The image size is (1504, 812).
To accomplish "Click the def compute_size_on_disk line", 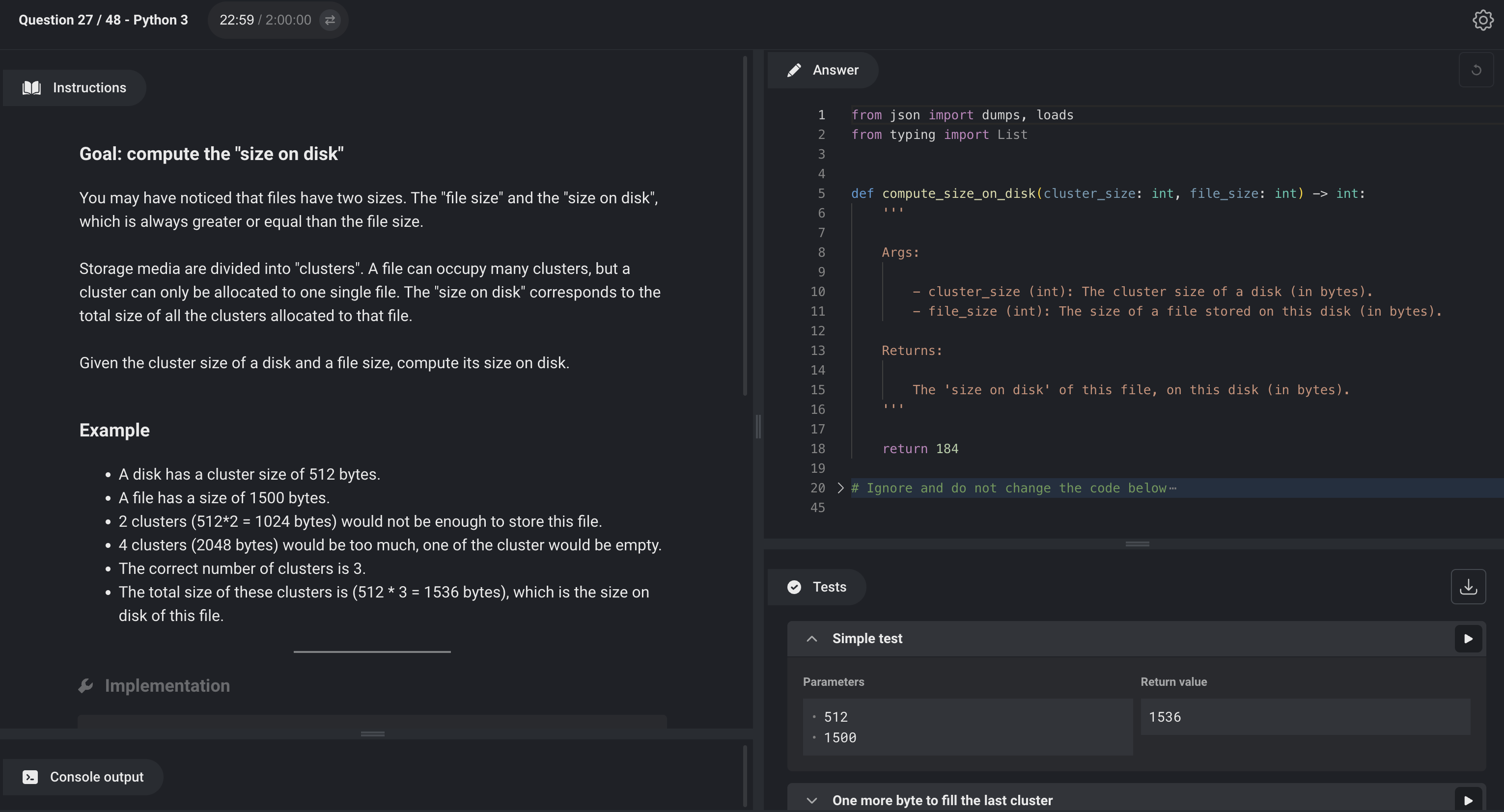I will point(1108,194).
